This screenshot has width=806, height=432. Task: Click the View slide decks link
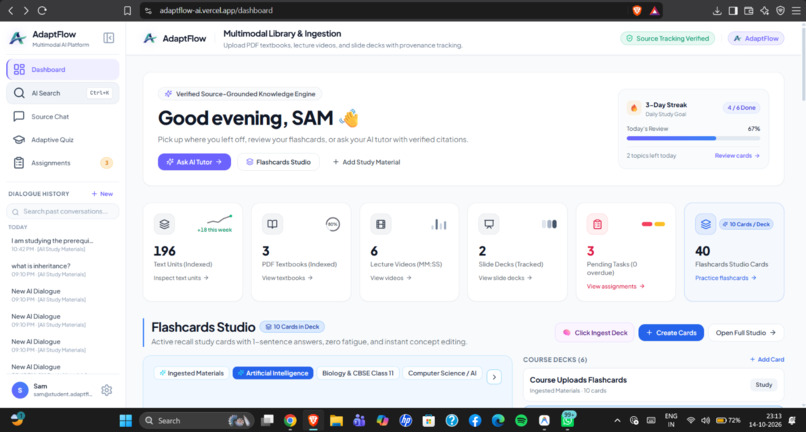point(505,278)
